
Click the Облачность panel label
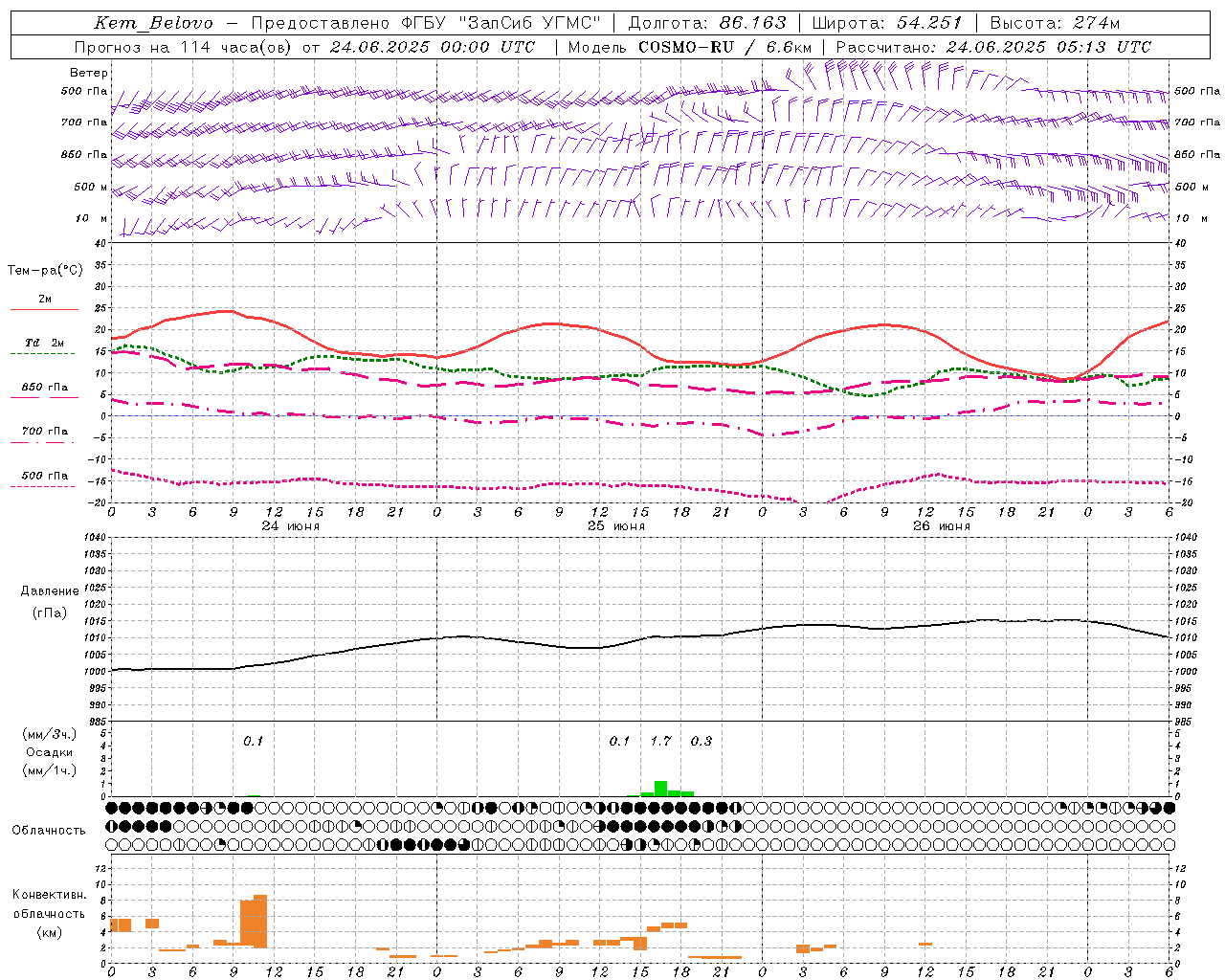coord(49,831)
